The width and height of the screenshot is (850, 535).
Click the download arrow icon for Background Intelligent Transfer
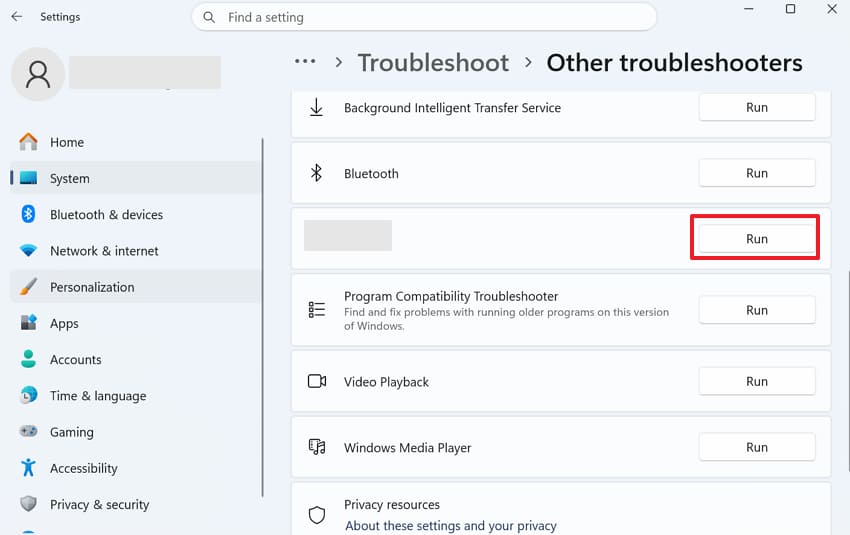[x=317, y=107]
